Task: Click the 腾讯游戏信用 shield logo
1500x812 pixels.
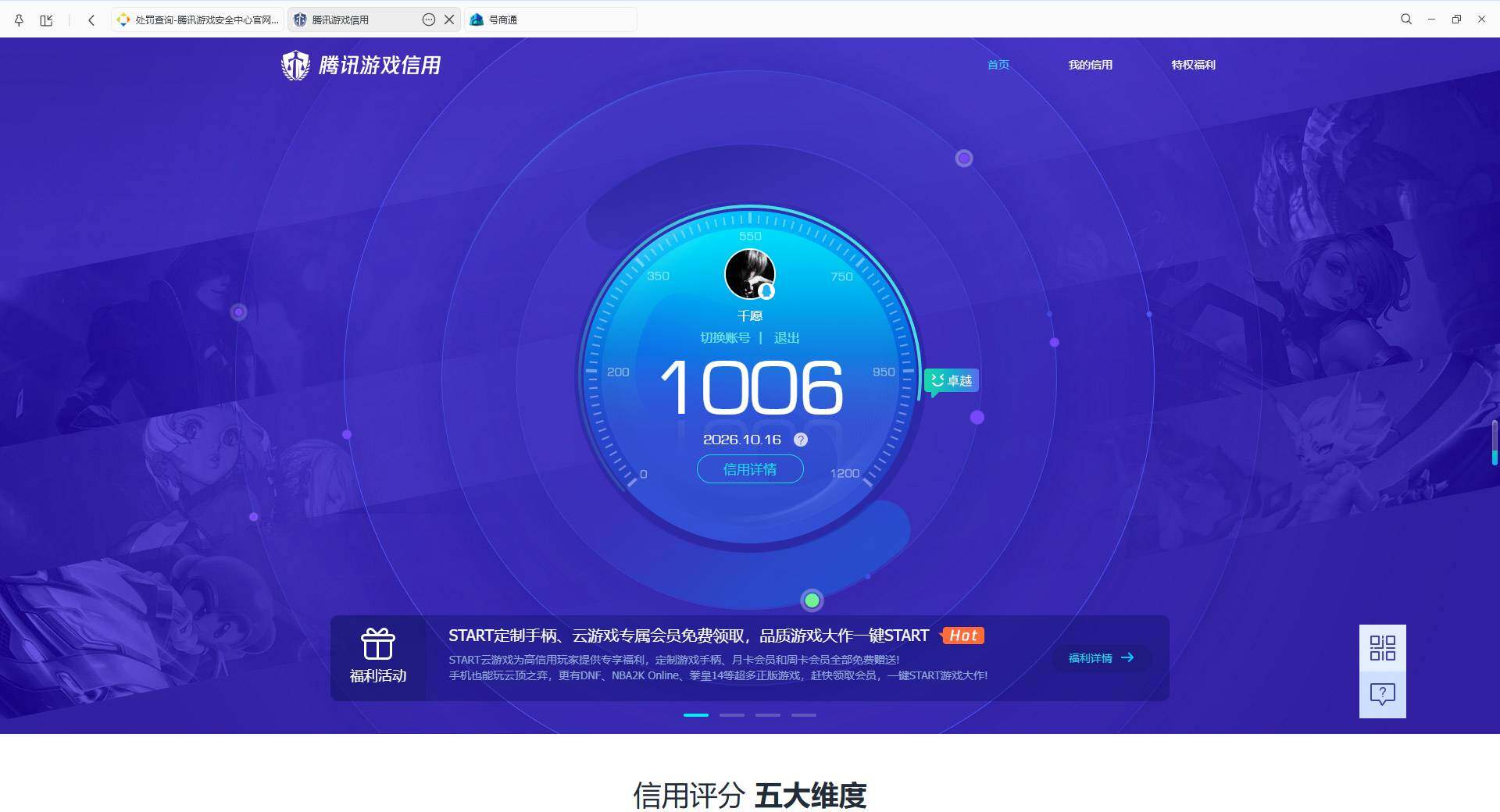Action: click(x=295, y=66)
